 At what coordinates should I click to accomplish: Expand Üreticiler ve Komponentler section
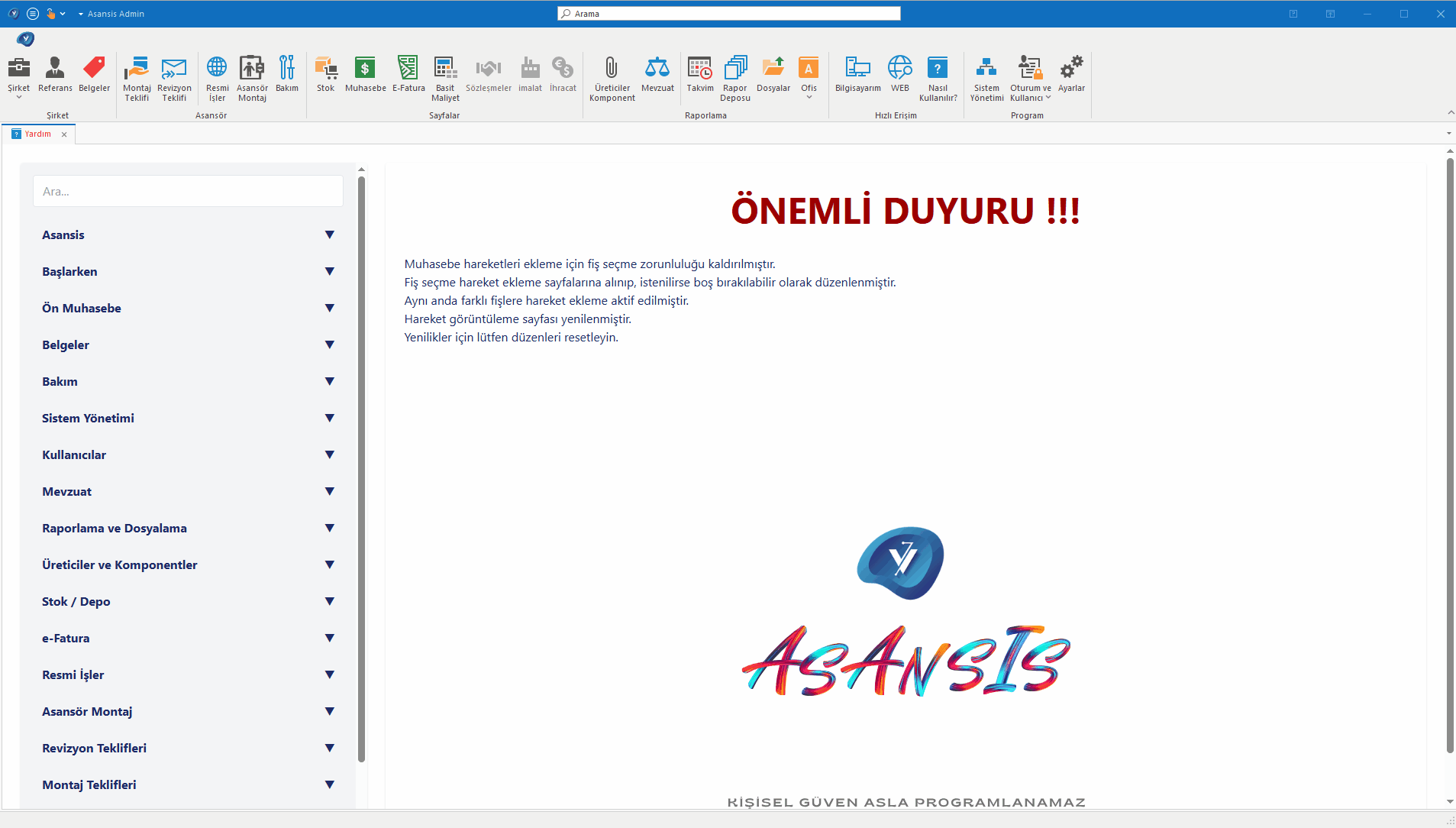(189, 564)
